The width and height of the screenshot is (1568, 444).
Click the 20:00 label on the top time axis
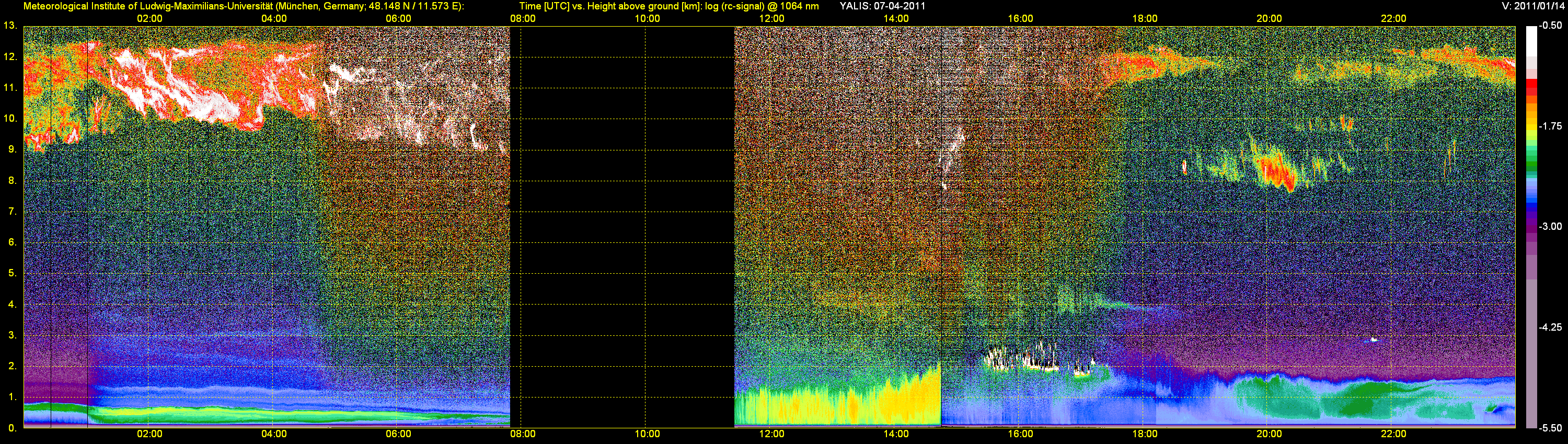pos(1269,18)
